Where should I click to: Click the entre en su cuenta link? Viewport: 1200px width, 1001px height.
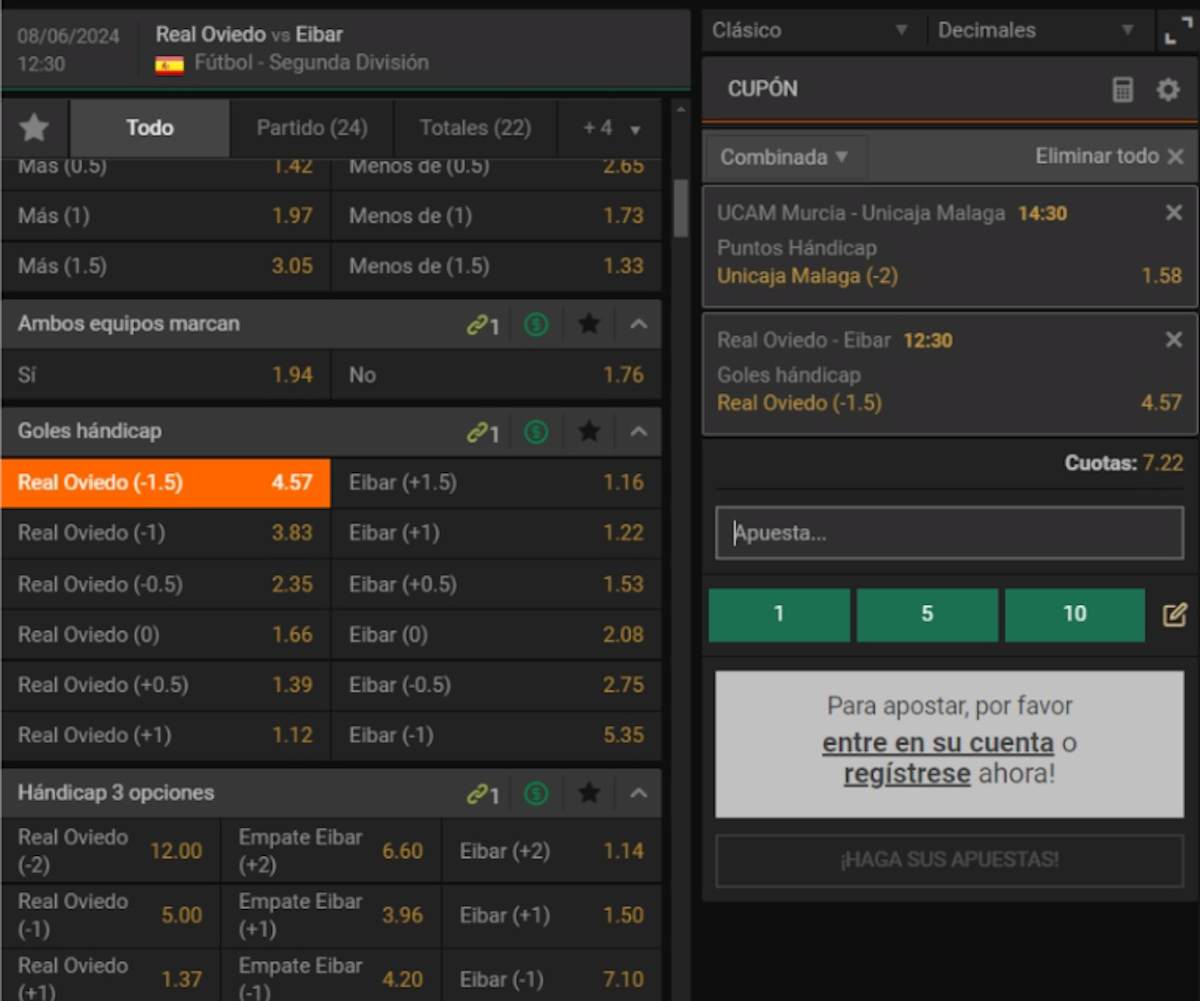point(938,742)
